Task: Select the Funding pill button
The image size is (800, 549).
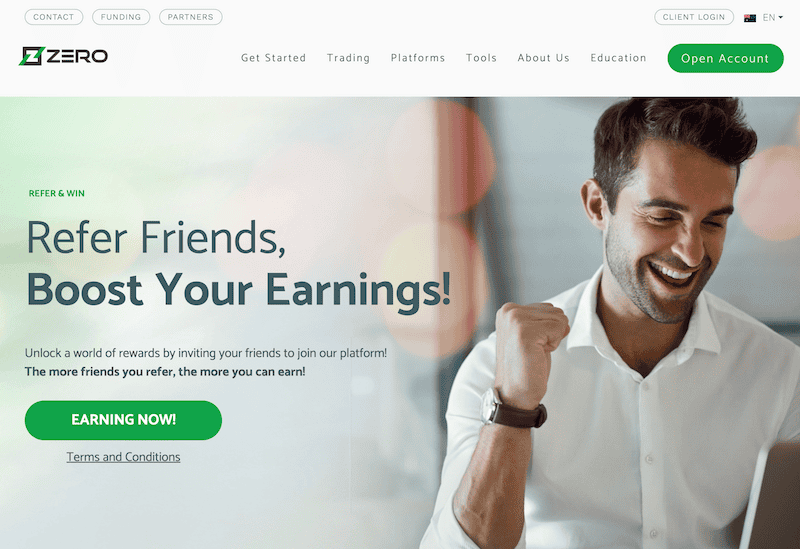Action: (x=121, y=17)
